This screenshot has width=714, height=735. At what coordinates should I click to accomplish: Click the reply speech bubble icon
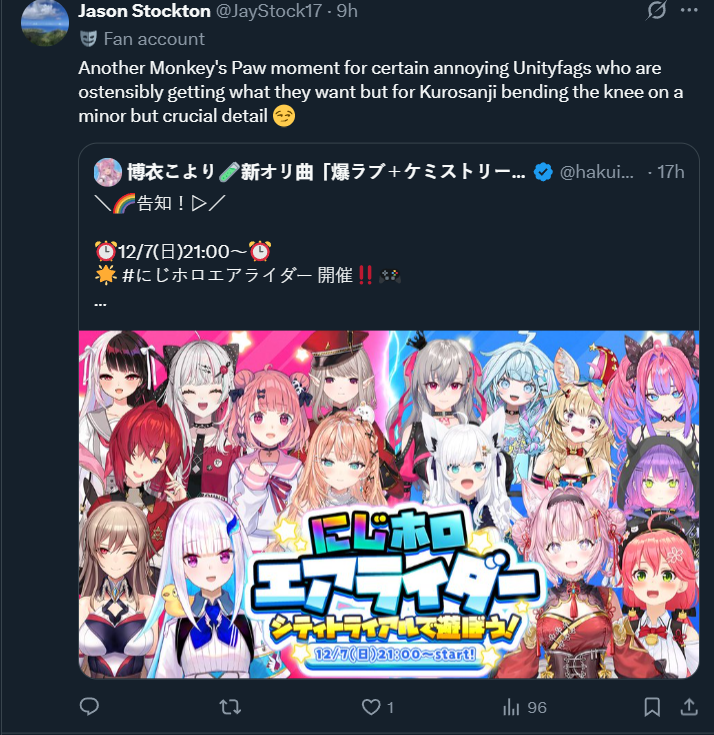click(x=89, y=706)
